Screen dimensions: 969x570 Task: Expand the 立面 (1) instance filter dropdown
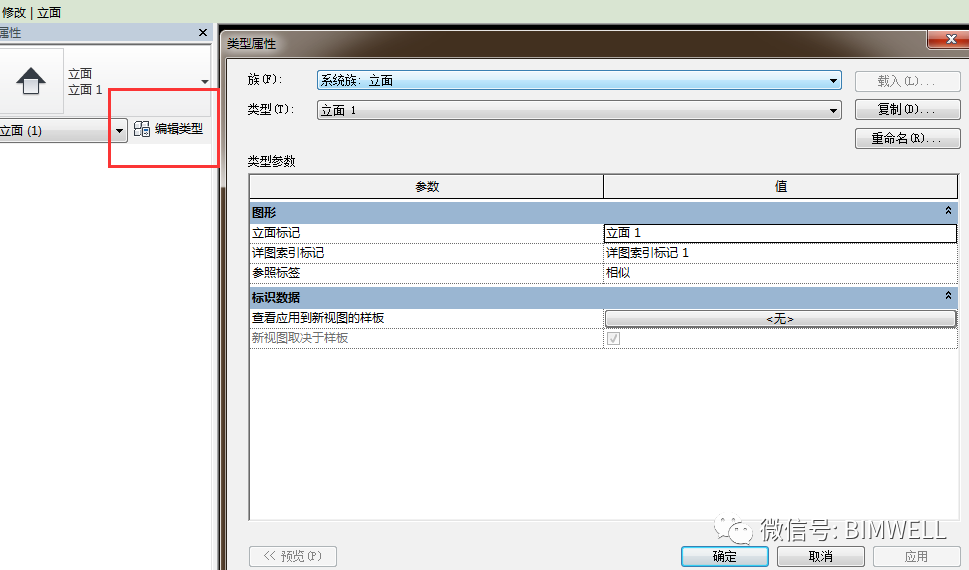(119, 131)
